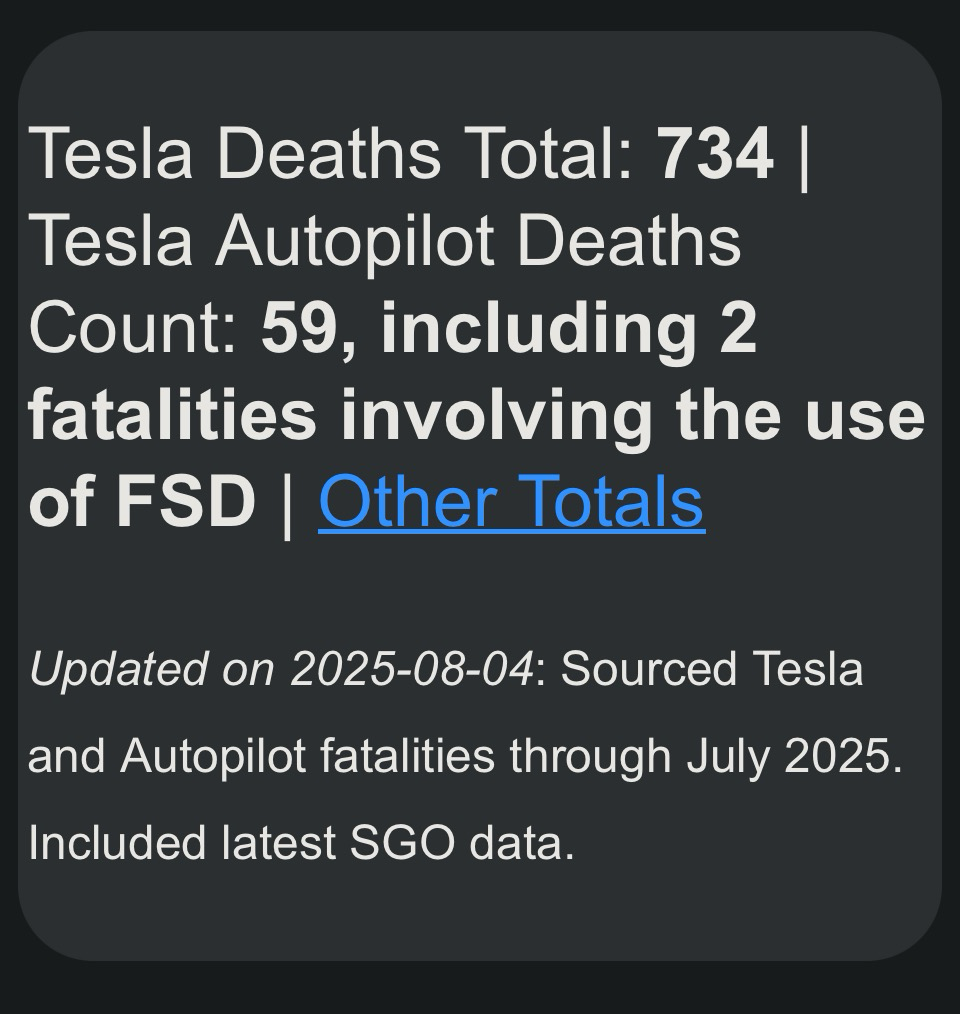Click the 'Tesla Autopilot Deaths' text line
960x1014 pixels.
[385, 241]
